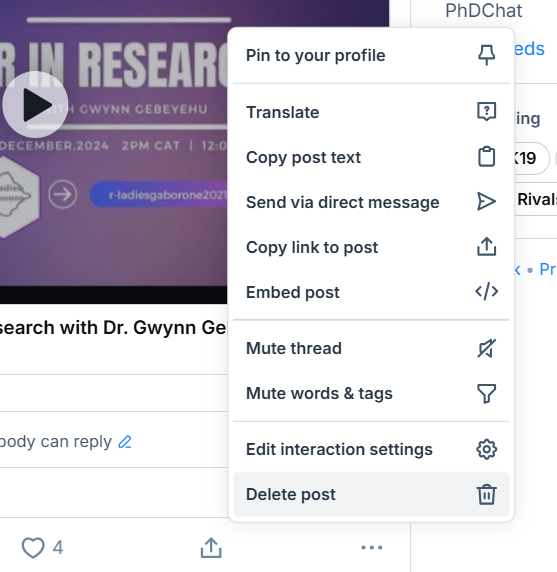
Task: Click the filter funnel icon
Action: coord(487,394)
